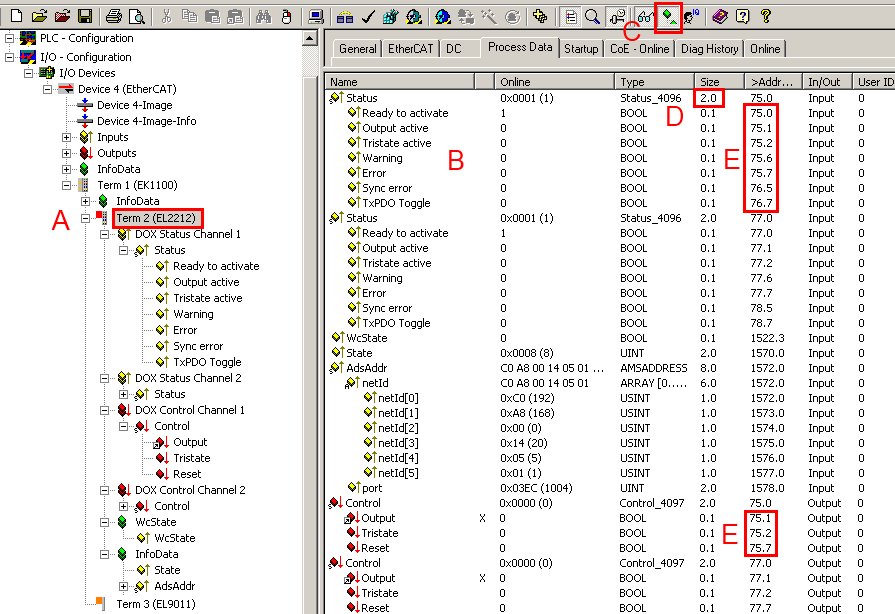Select Device 4-Image-Info in the tree
The image size is (895, 614).
click(x=147, y=121)
